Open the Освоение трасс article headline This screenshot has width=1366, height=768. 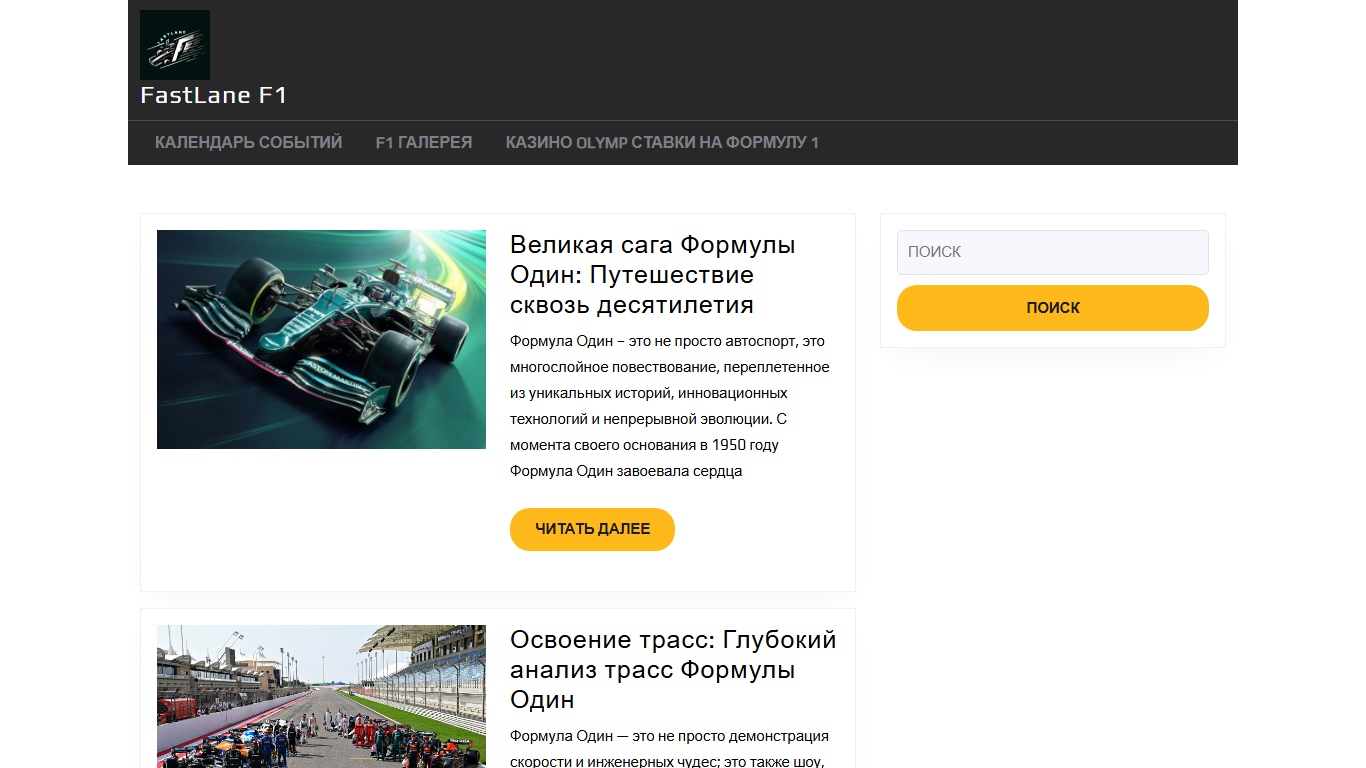coord(673,669)
